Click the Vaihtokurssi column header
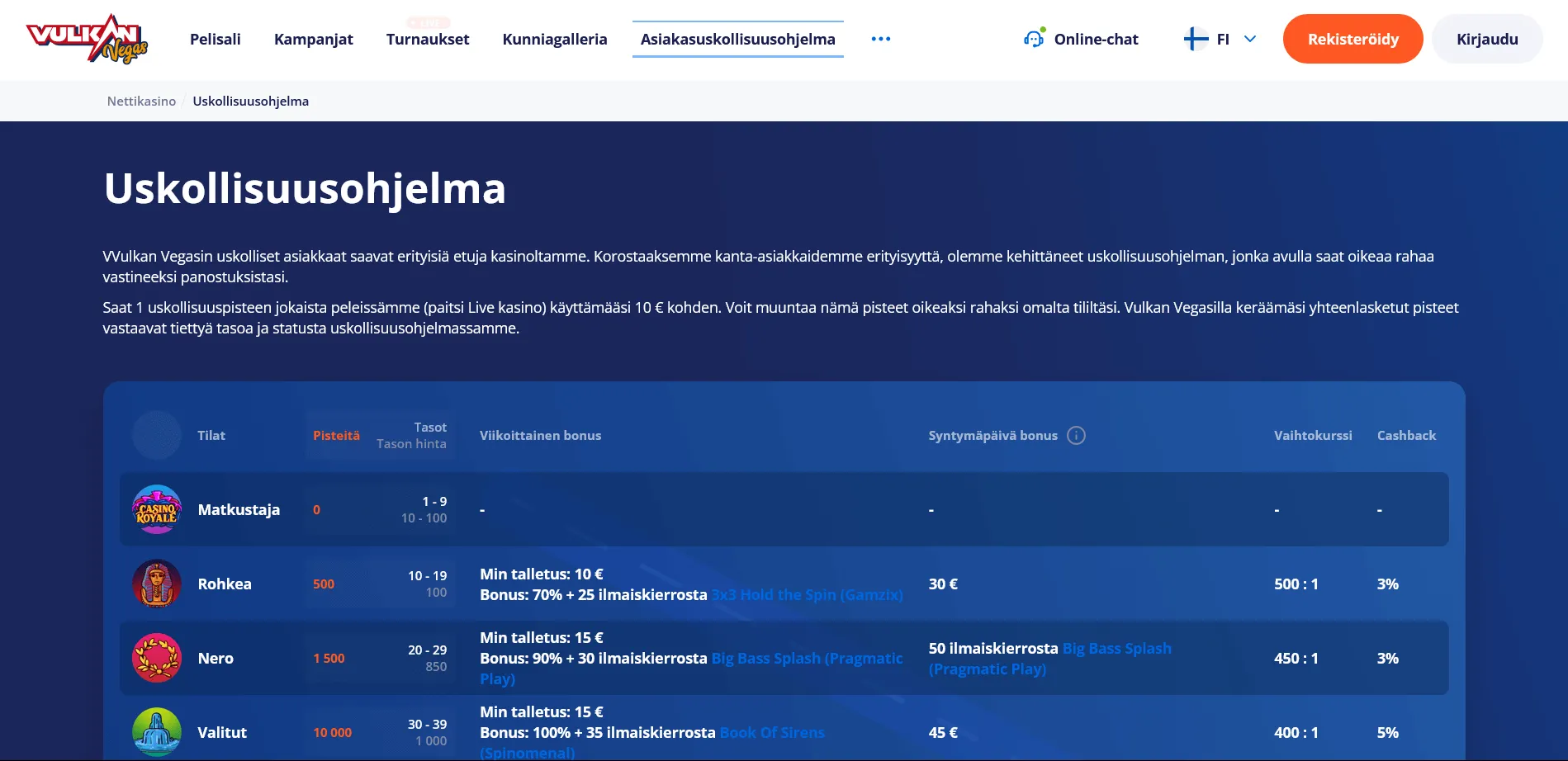Screen dimensions: 1568x761 [x=1313, y=435]
